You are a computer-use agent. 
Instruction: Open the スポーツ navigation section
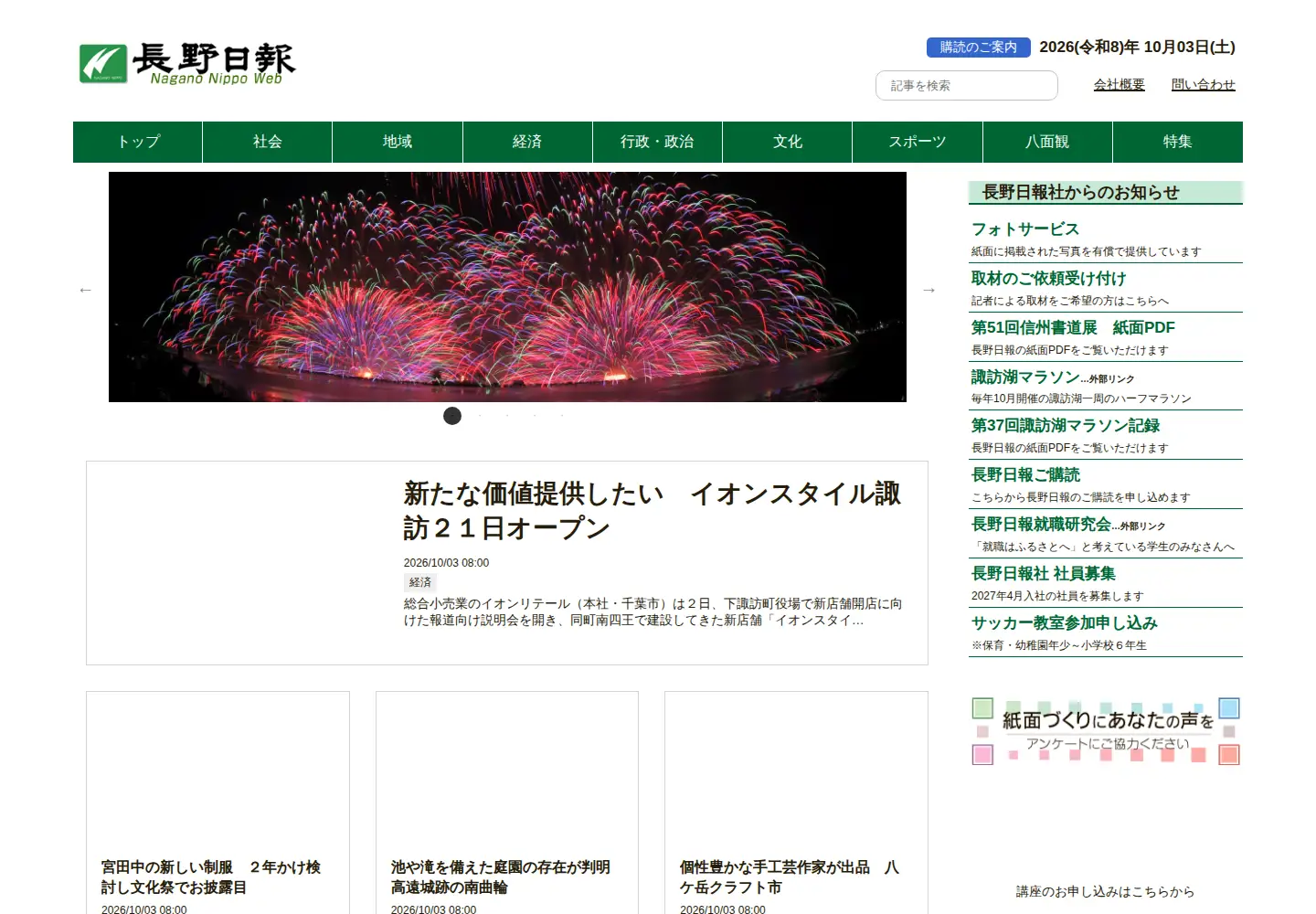[918, 142]
